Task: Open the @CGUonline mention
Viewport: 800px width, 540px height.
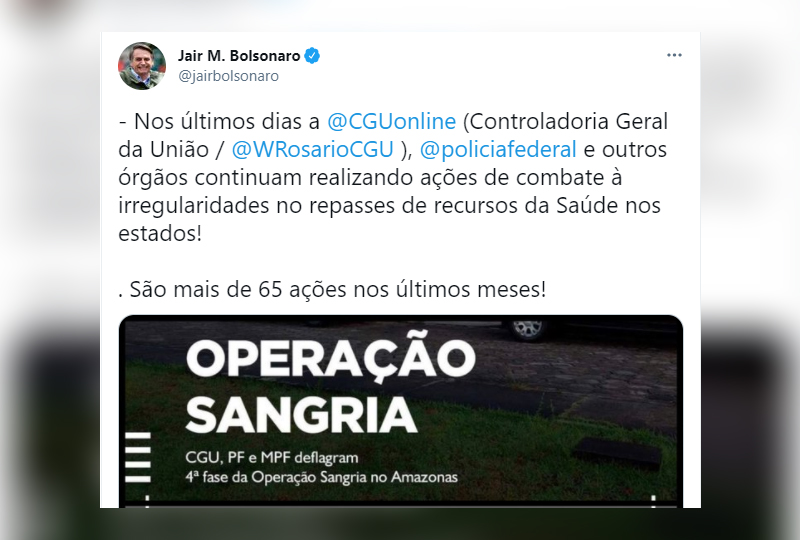Action: 391,121
